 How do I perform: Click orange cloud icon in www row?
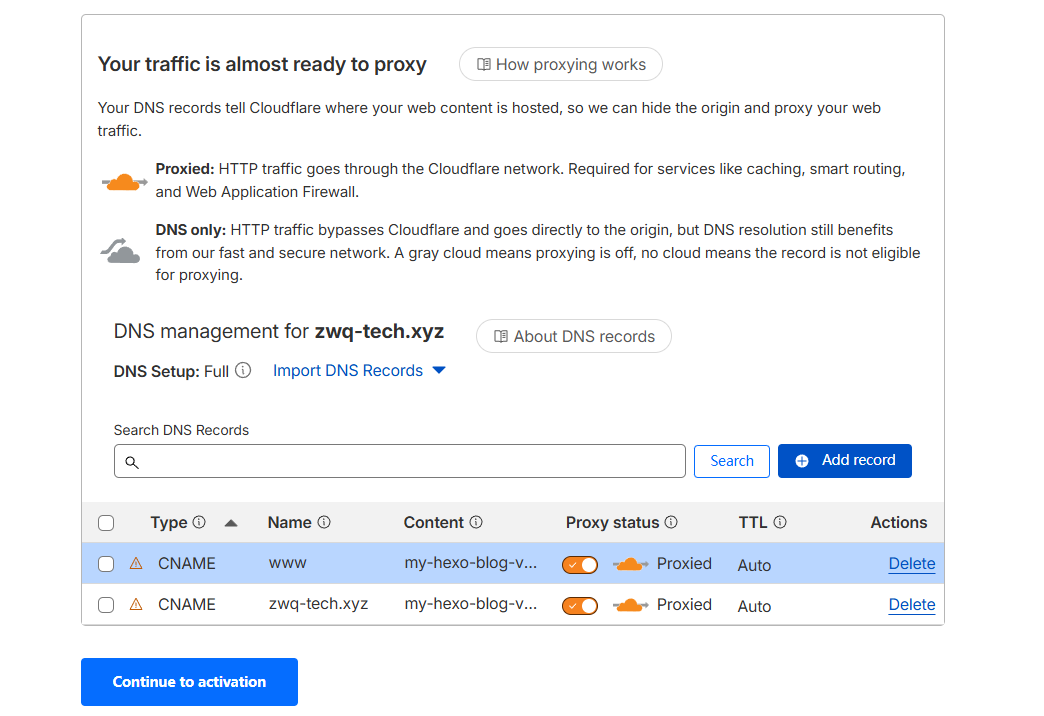630,564
